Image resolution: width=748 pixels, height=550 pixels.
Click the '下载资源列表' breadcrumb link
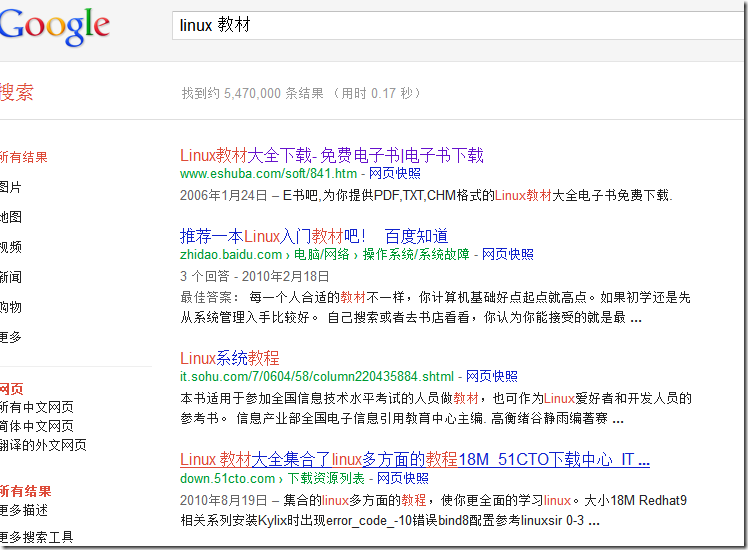tap(326, 478)
